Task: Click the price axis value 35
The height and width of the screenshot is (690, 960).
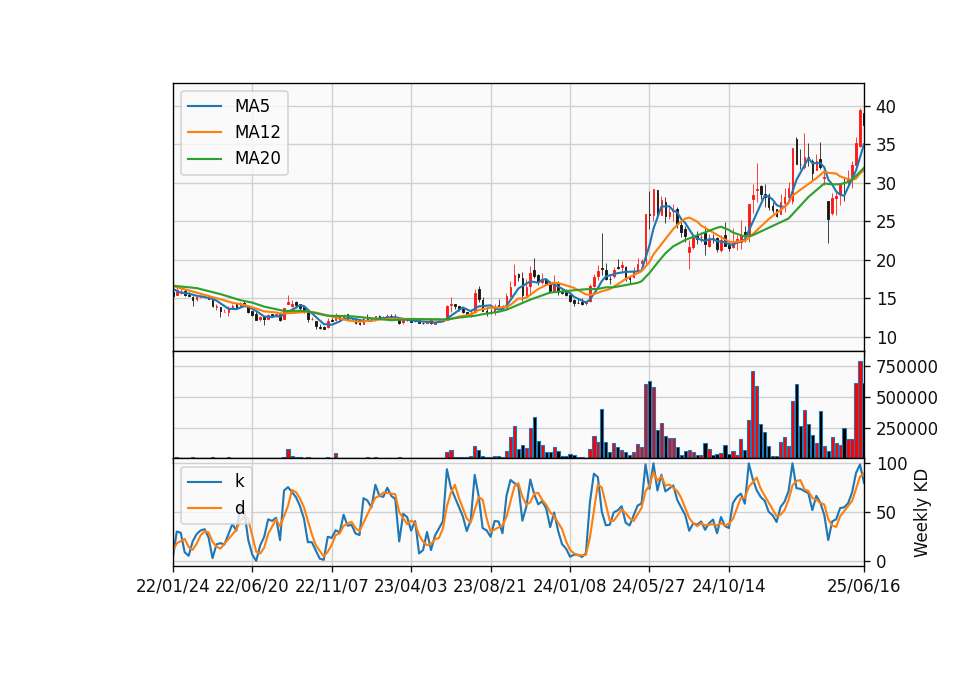Action: [885, 145]
